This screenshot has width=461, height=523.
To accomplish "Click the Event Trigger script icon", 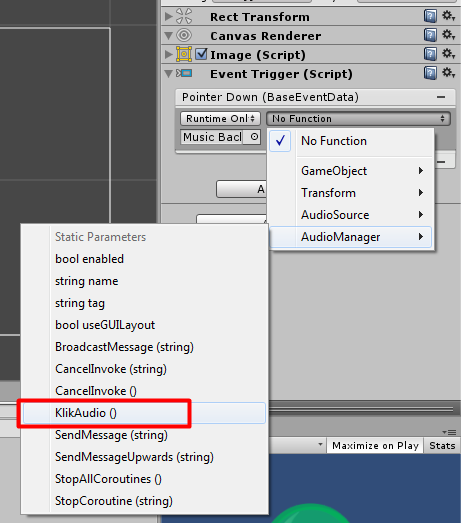I will coord(184,73).
